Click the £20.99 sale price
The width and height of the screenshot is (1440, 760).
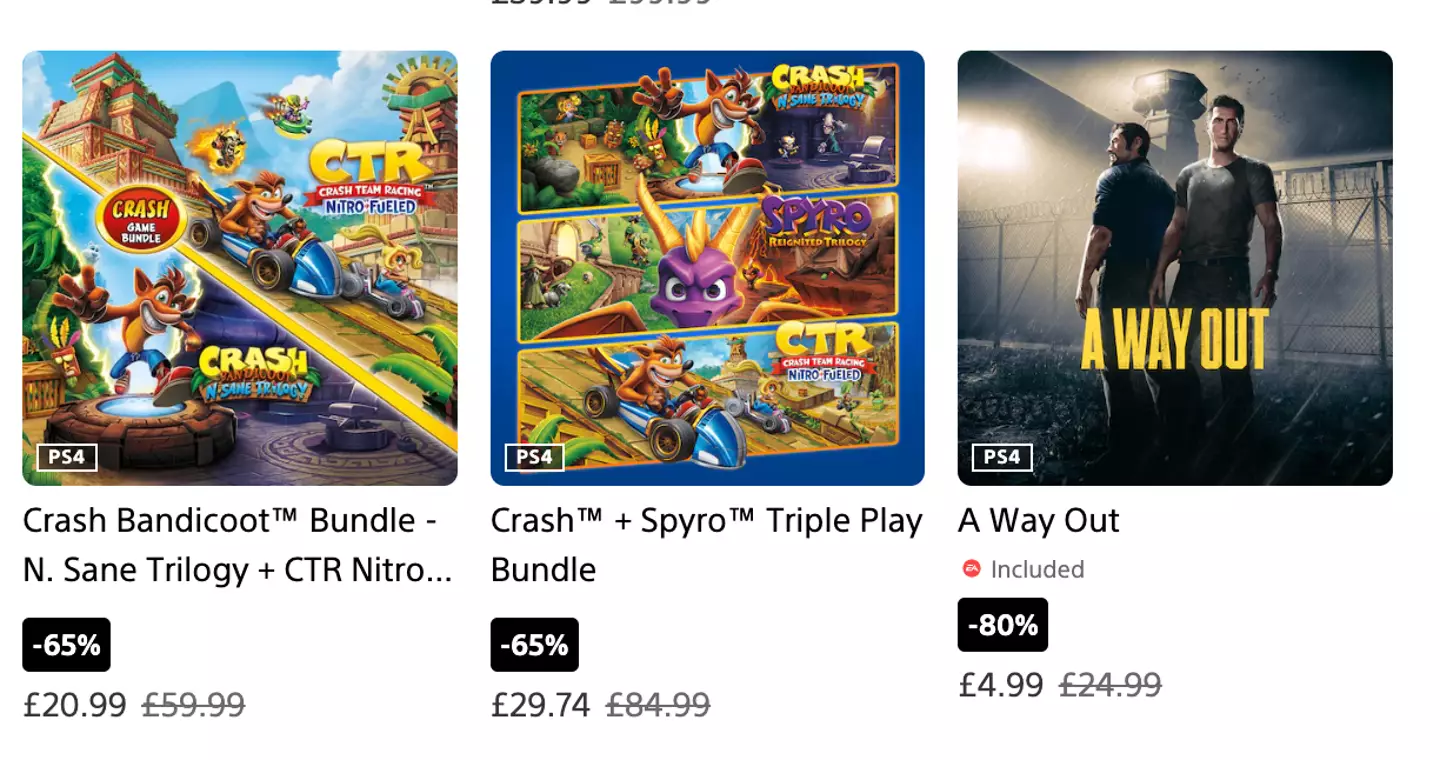[x=75, y=705]
